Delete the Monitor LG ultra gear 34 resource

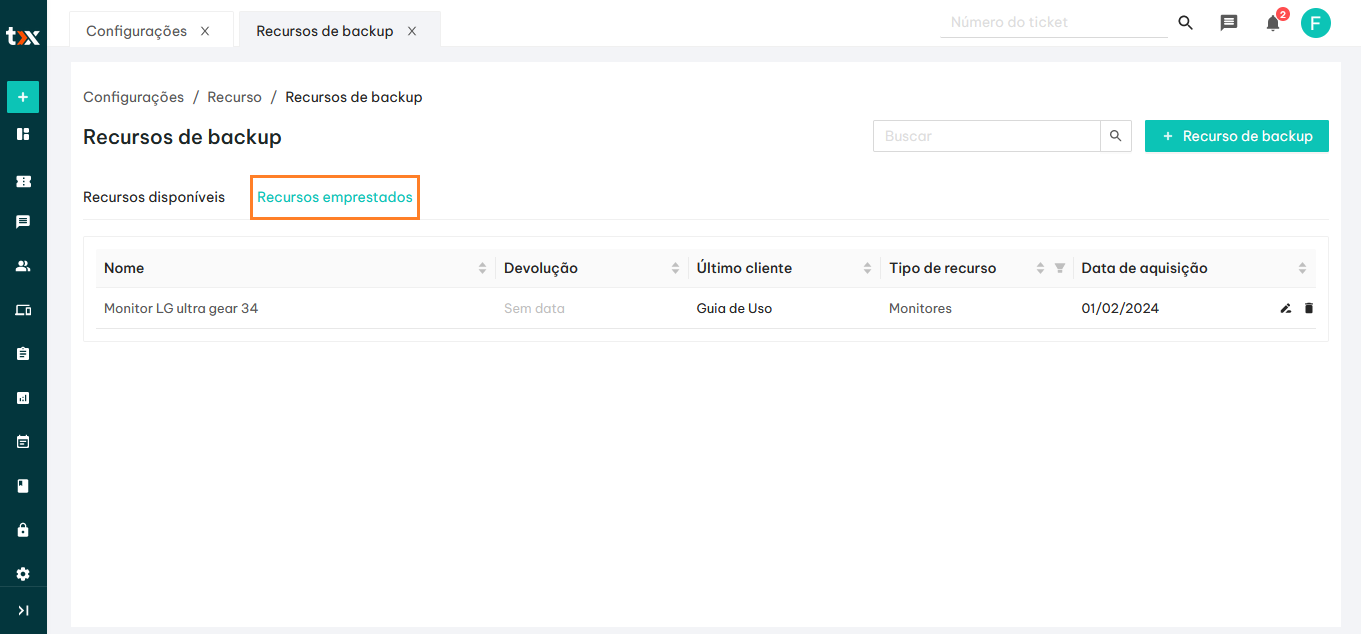[x=1309, y=309]
